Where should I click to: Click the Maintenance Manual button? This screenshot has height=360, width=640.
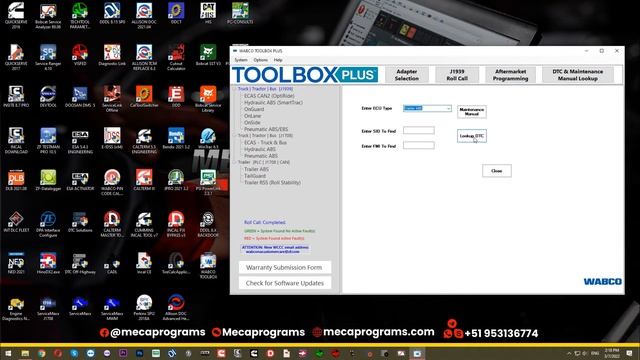(471, 111)
